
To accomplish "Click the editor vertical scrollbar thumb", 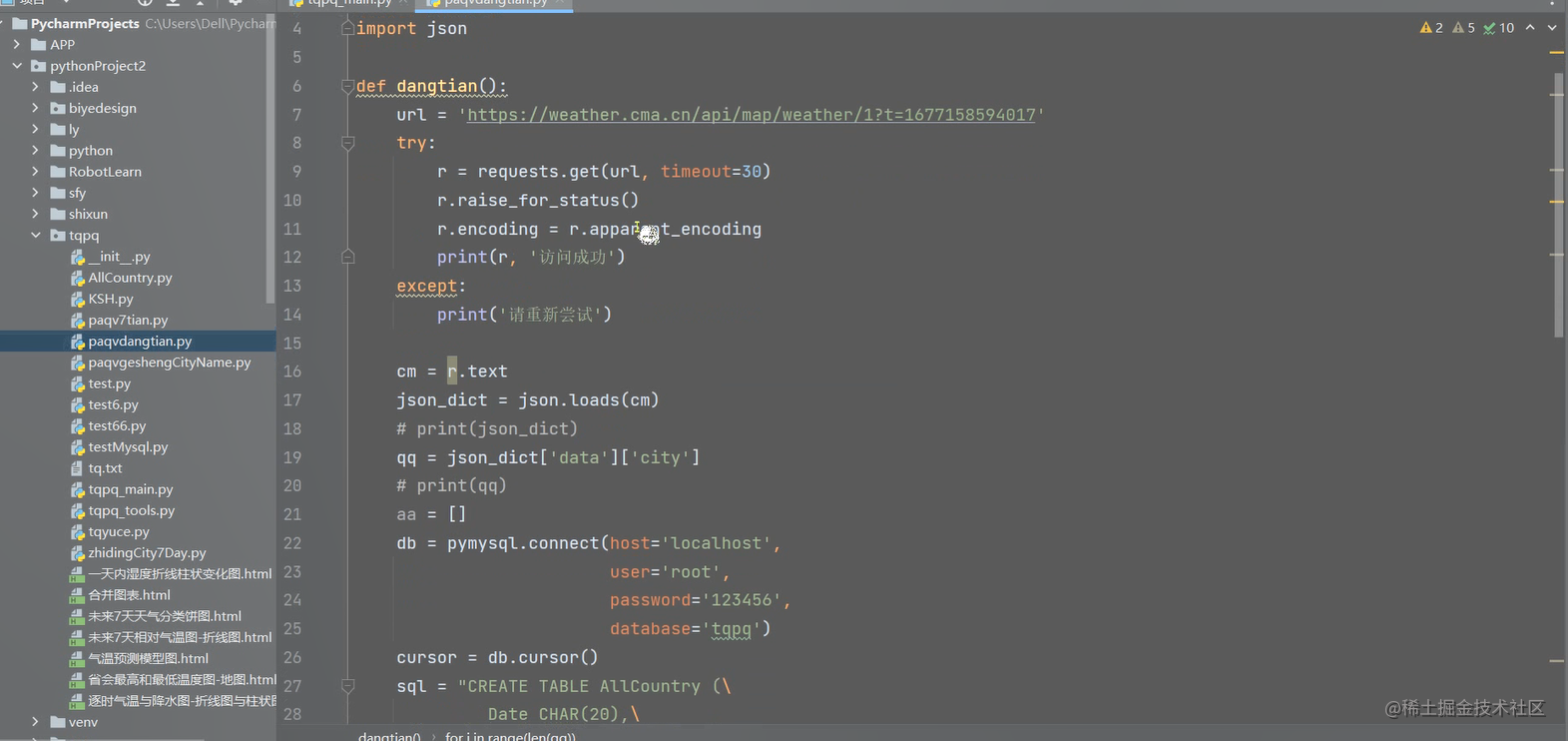I will point(1559,205).
